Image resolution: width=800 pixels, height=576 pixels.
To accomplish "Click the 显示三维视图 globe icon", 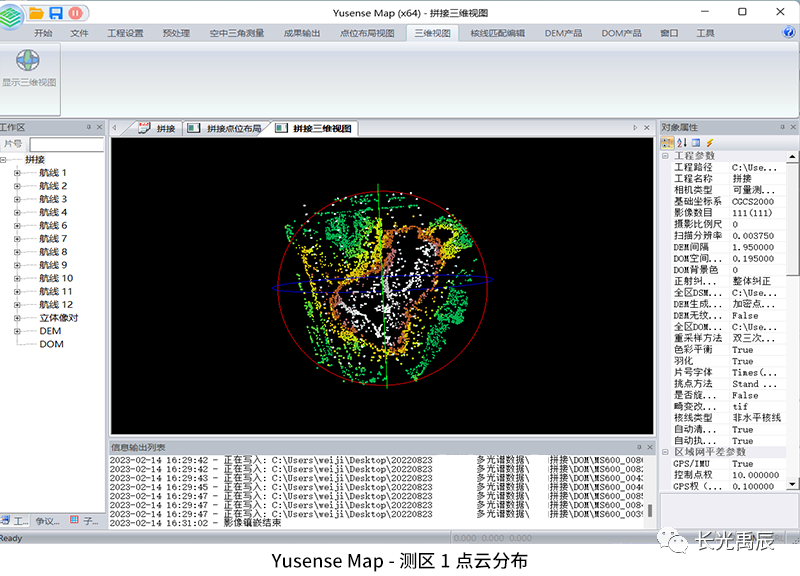I will pos(28,60).
